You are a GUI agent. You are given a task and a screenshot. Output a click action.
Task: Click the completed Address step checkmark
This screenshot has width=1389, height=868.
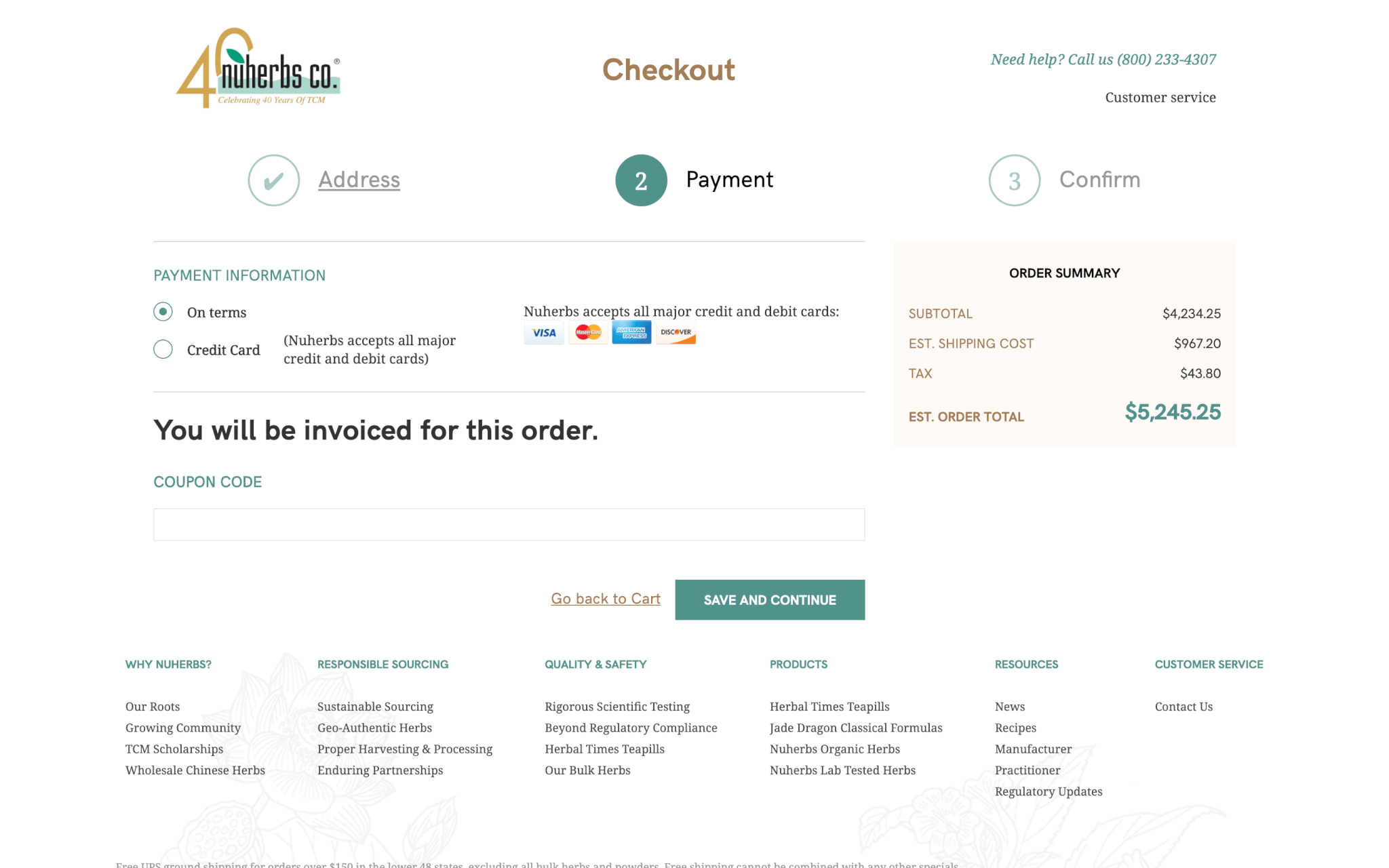(274, 181)
